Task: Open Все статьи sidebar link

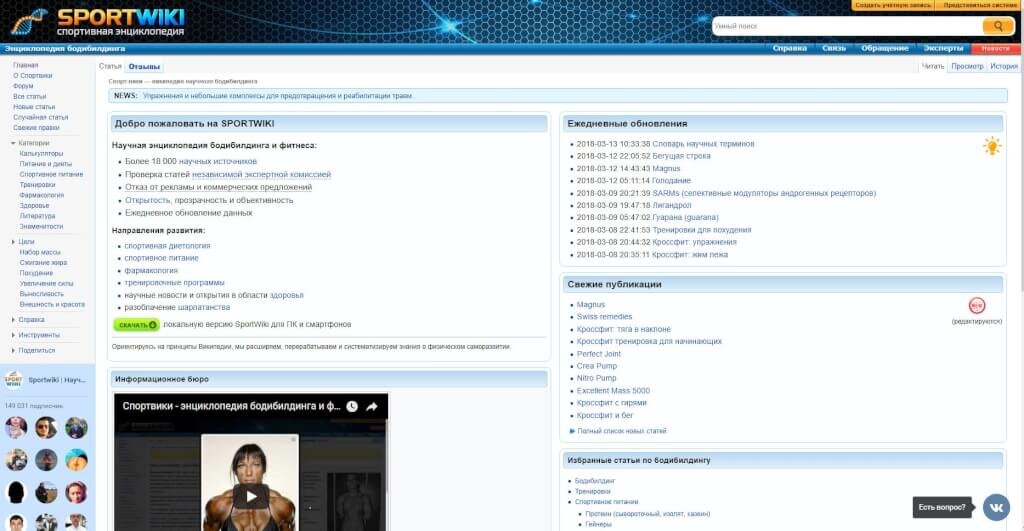Action: click(29, 97)
